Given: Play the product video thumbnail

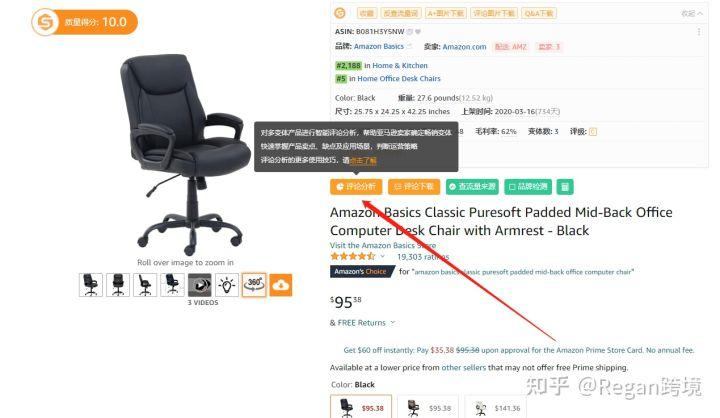Looking at the screenshot, I should point(200,285).
